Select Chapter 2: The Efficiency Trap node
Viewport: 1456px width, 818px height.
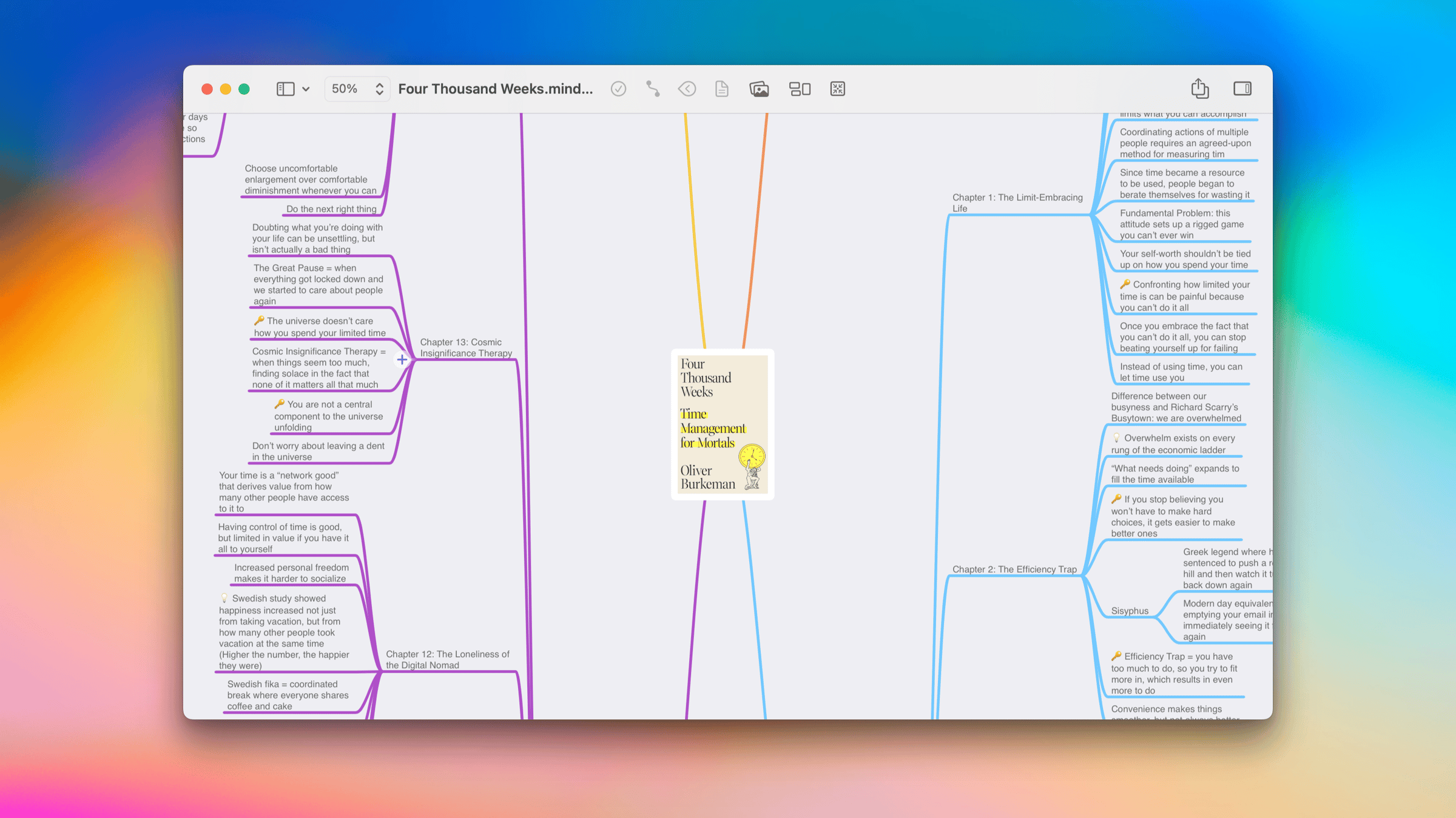pyautogui.click(x=1014, y=569)
